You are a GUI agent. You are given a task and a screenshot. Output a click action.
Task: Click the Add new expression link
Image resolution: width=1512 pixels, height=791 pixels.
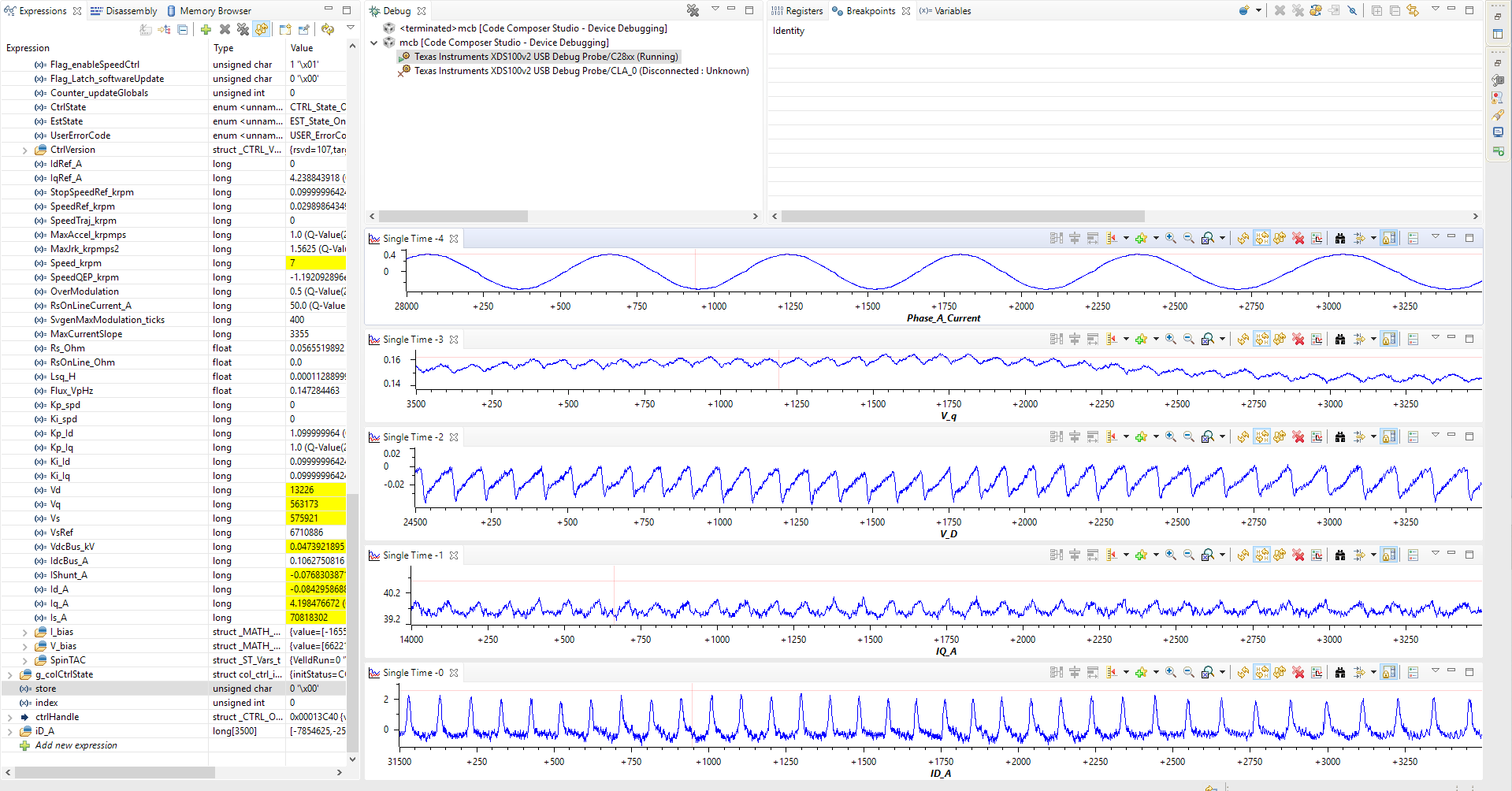pyautogui.click(x=76, y=745)
